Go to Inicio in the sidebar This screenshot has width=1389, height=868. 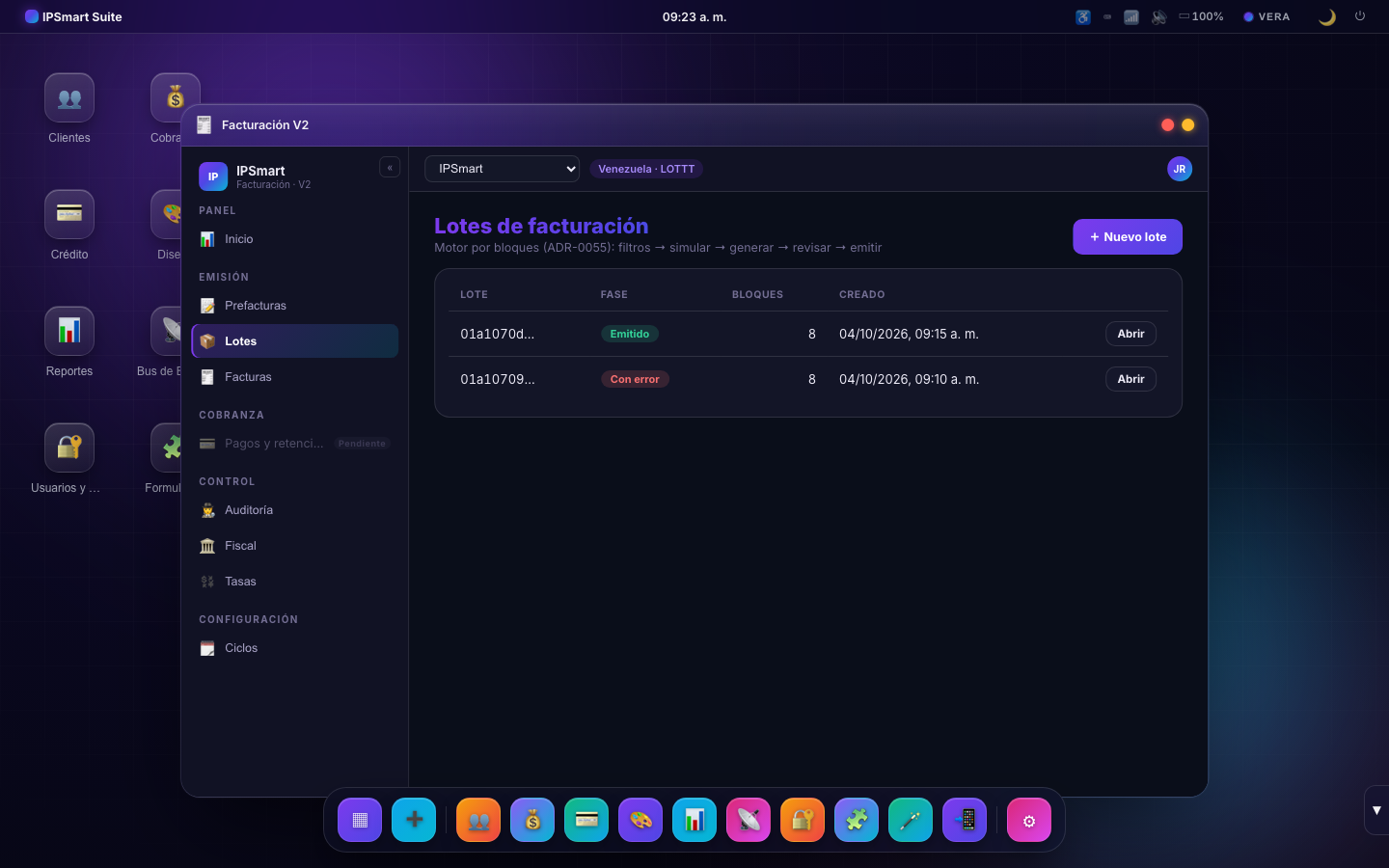point(295,239)
